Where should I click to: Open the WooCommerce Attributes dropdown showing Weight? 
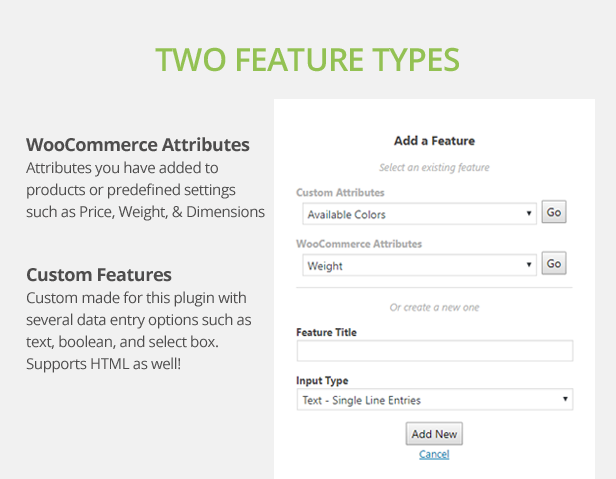(419, 265)
